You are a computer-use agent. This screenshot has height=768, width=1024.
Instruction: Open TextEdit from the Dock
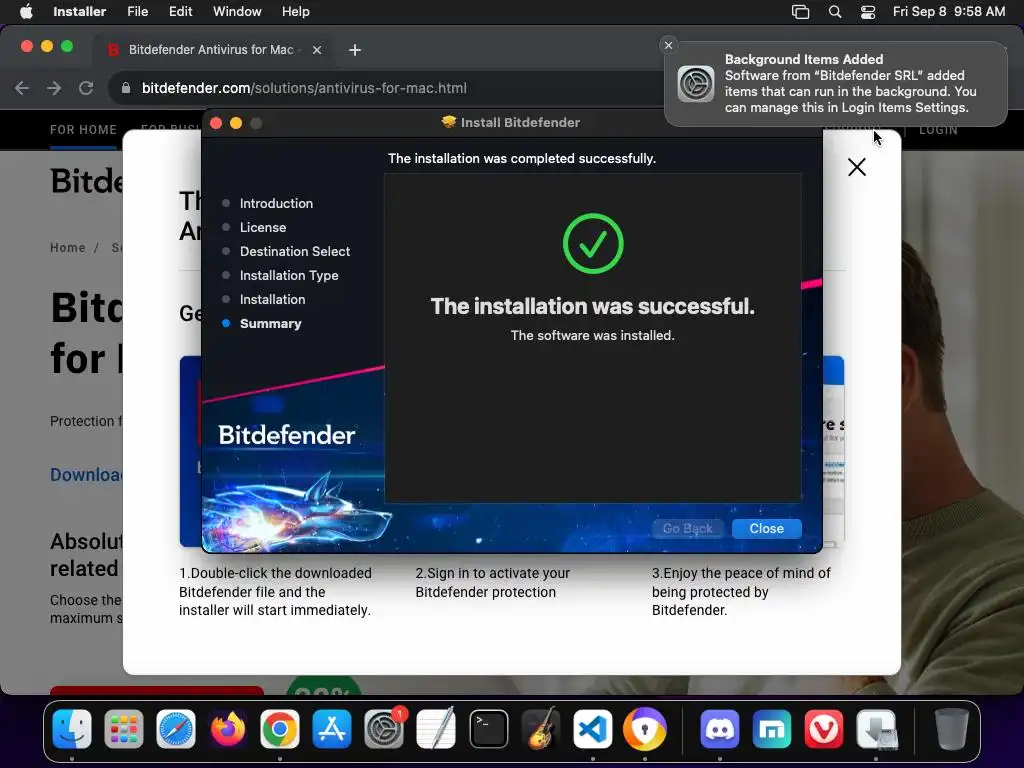click(436, 729)
